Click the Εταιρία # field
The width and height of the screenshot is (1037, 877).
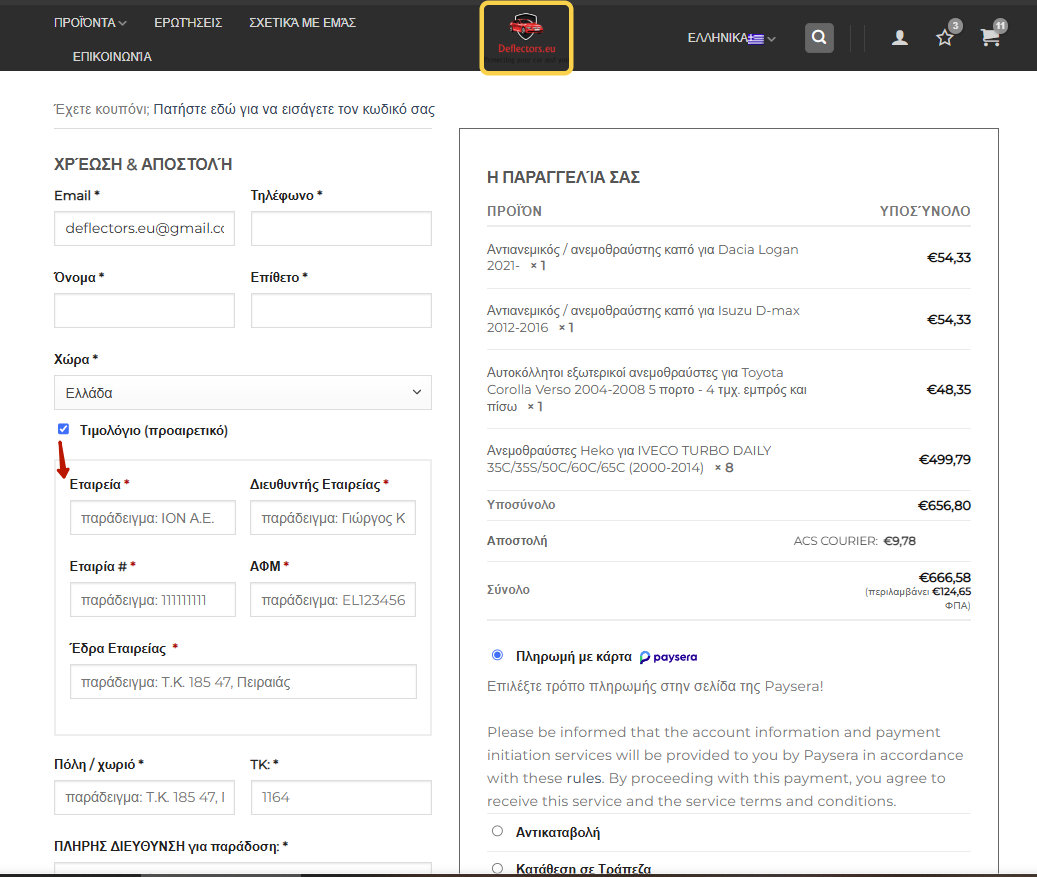point(153,599)
